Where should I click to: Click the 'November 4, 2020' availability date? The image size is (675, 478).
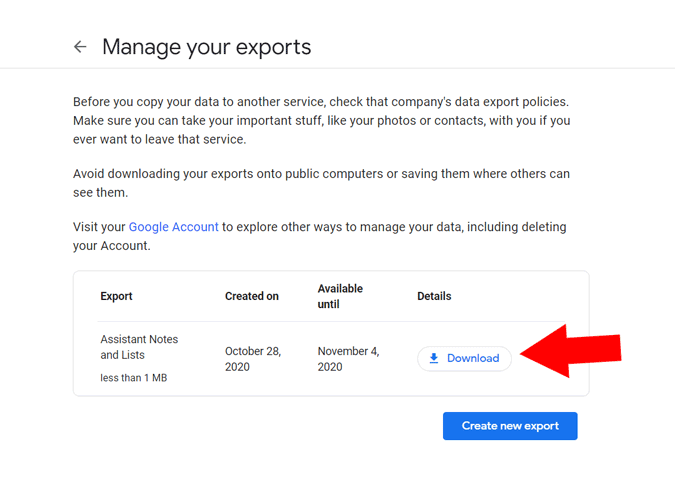click(348, 359)
